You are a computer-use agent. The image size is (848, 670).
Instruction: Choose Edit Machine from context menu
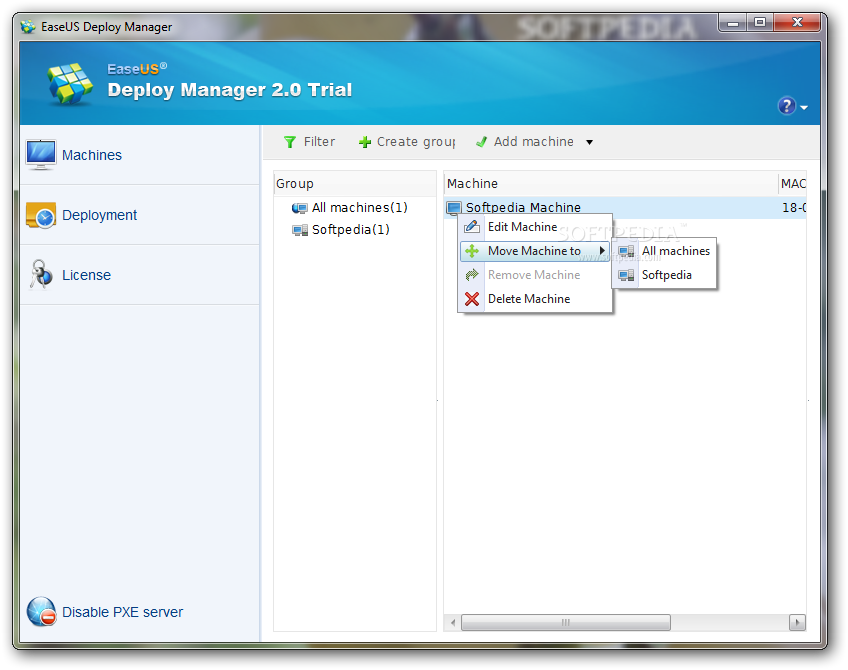click(x=535, y=227)
